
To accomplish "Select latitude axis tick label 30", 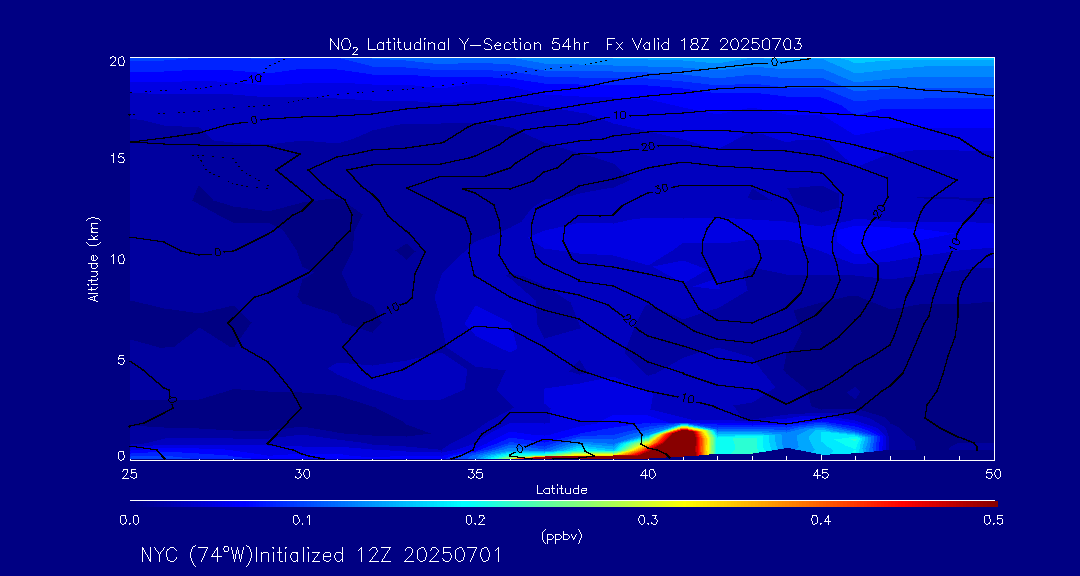I will tap(302, 474).
